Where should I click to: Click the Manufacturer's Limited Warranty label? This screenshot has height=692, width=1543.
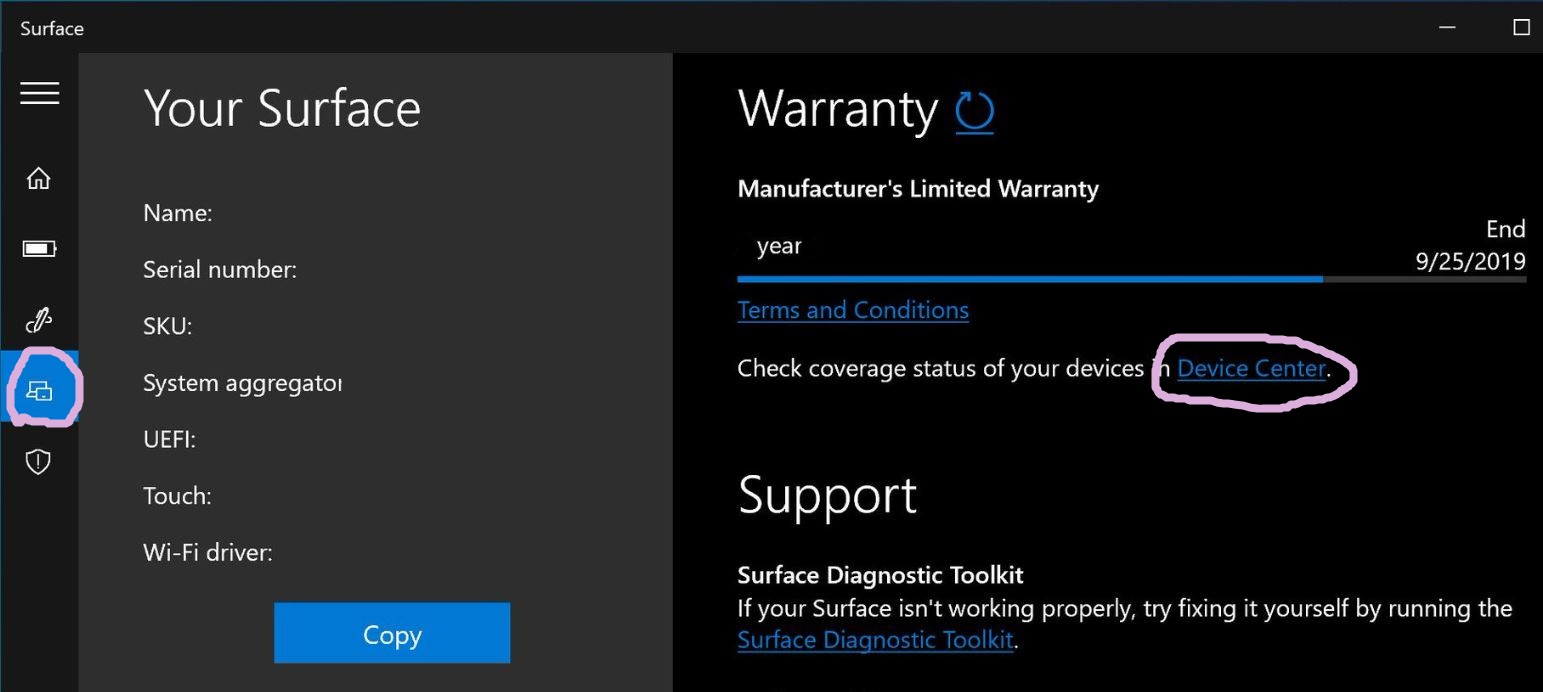(x=917, y=188)
